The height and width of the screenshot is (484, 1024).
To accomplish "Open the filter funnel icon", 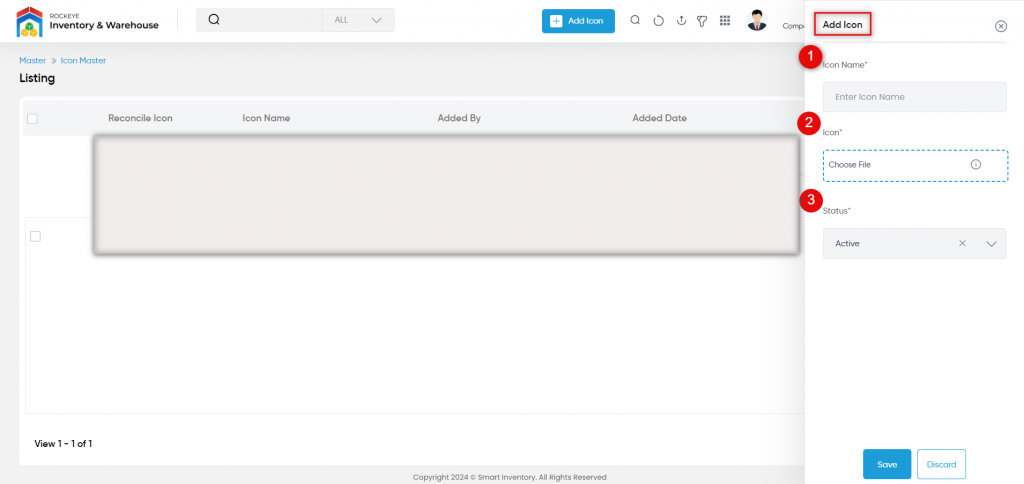I will 702,21.
